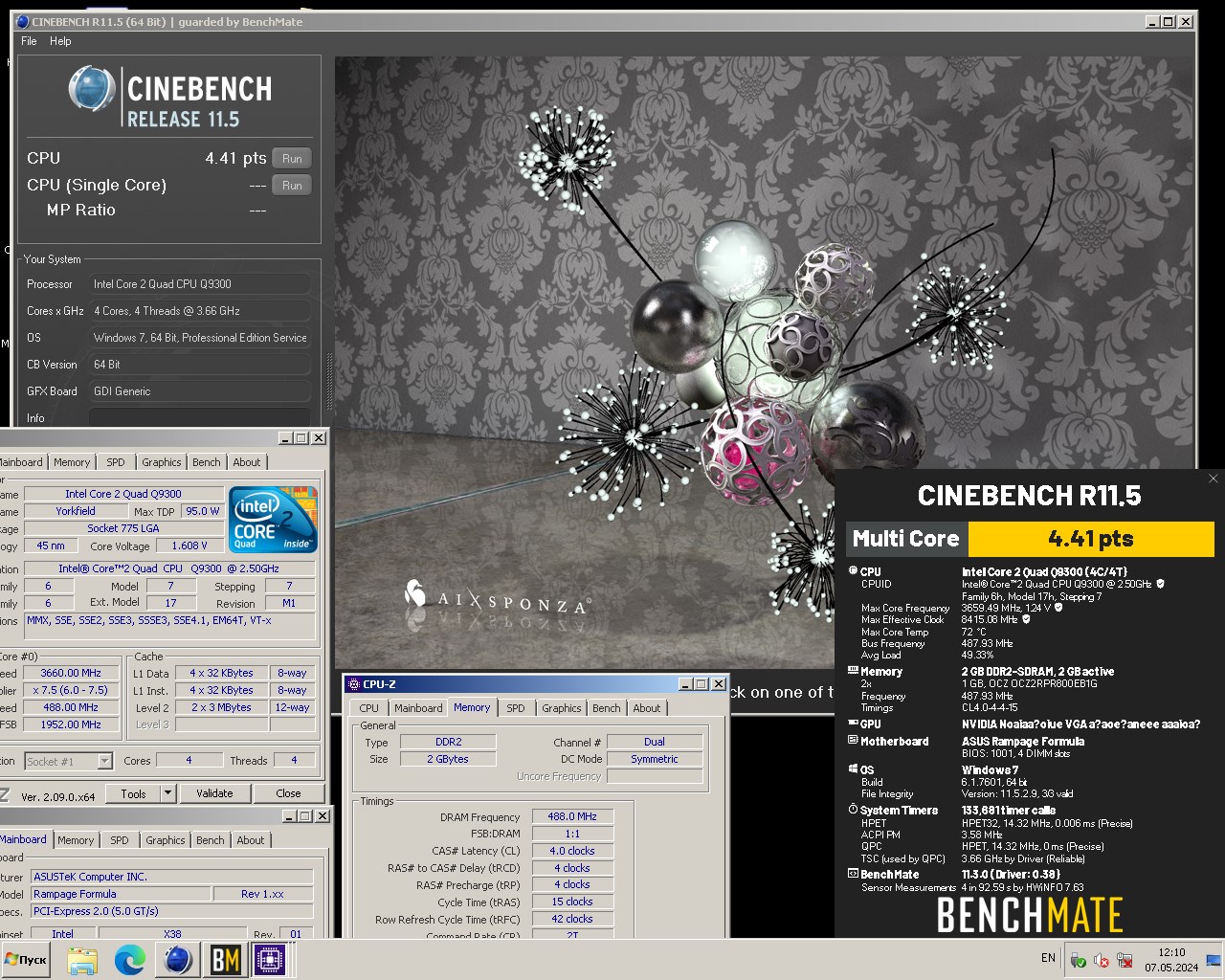Click the network tray icon with red X
The image size is (1225, 980).
tap(1125, 960)
